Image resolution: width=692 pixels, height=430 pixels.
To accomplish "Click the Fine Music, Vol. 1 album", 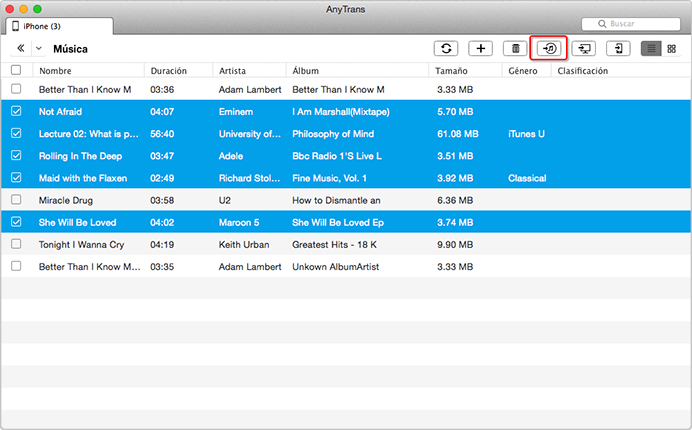I will 329,178.
